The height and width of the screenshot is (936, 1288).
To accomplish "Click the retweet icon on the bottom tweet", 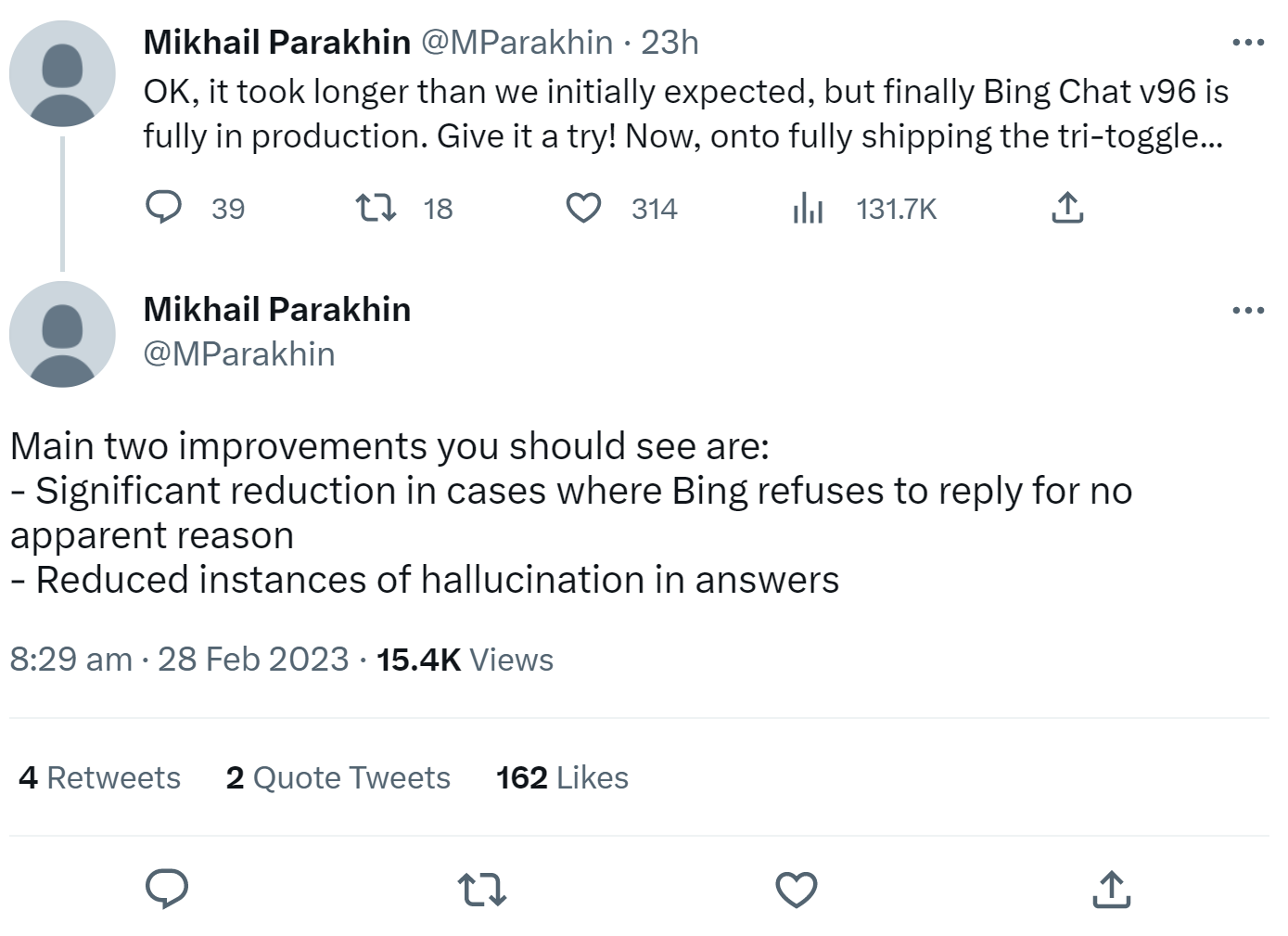I will tap(481, 890).
